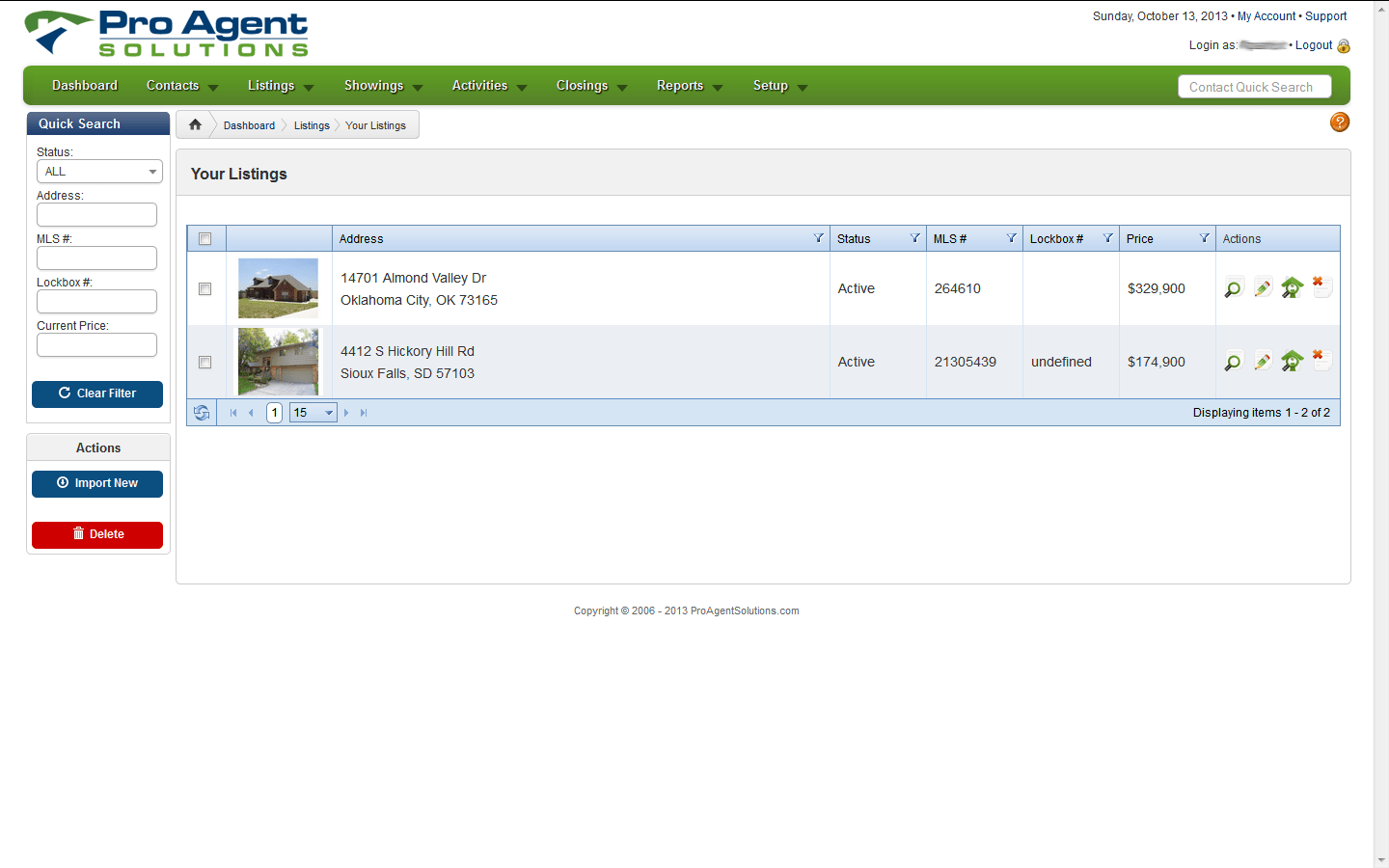Expand the Showings menu chevron
This screenshot has width=1389, height=868.
pyautogui.click(x=418, y=87)
